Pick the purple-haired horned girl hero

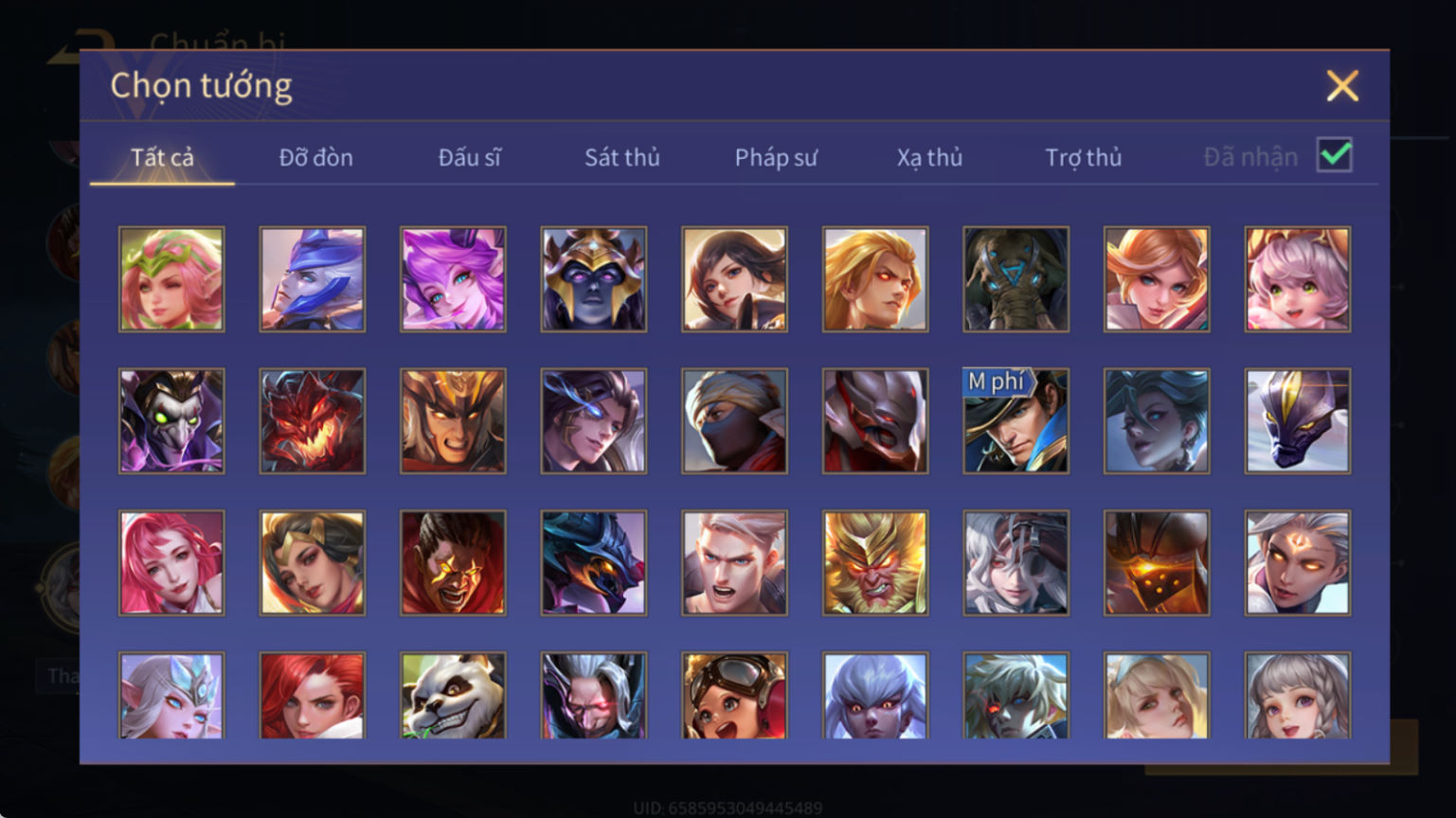click(x=453, y=279)
